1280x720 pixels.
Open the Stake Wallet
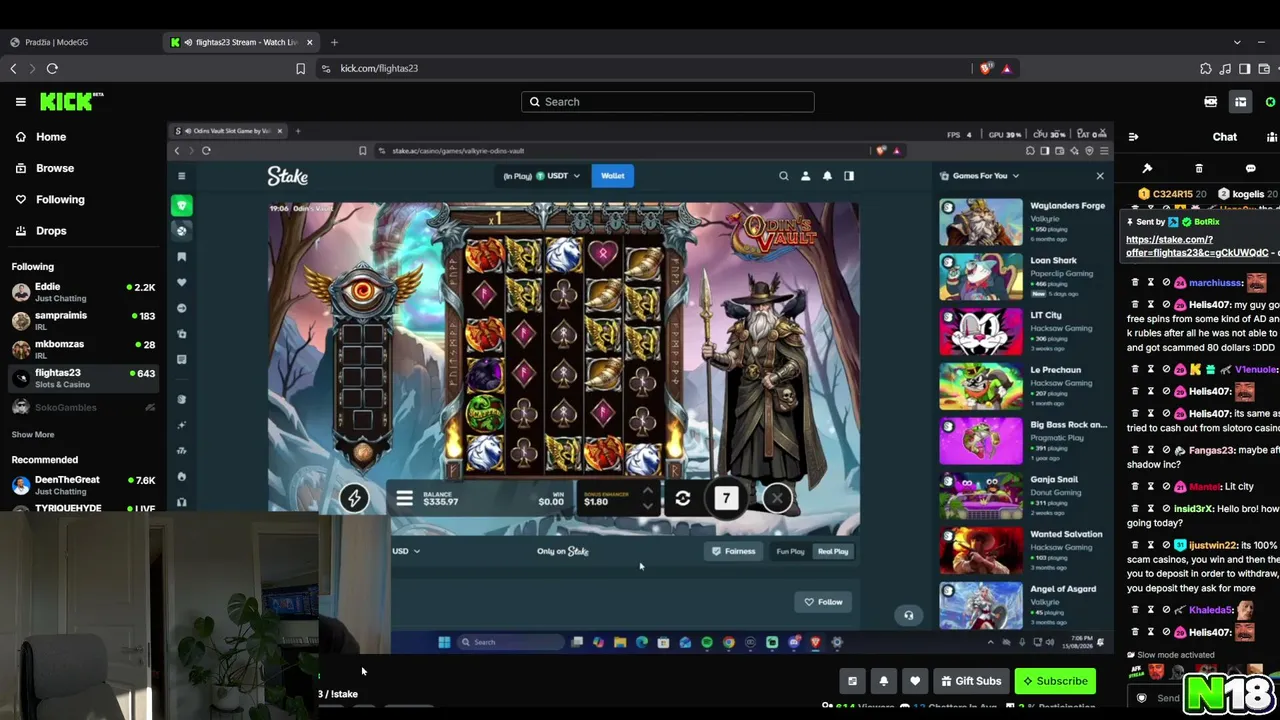pos(612,176)
